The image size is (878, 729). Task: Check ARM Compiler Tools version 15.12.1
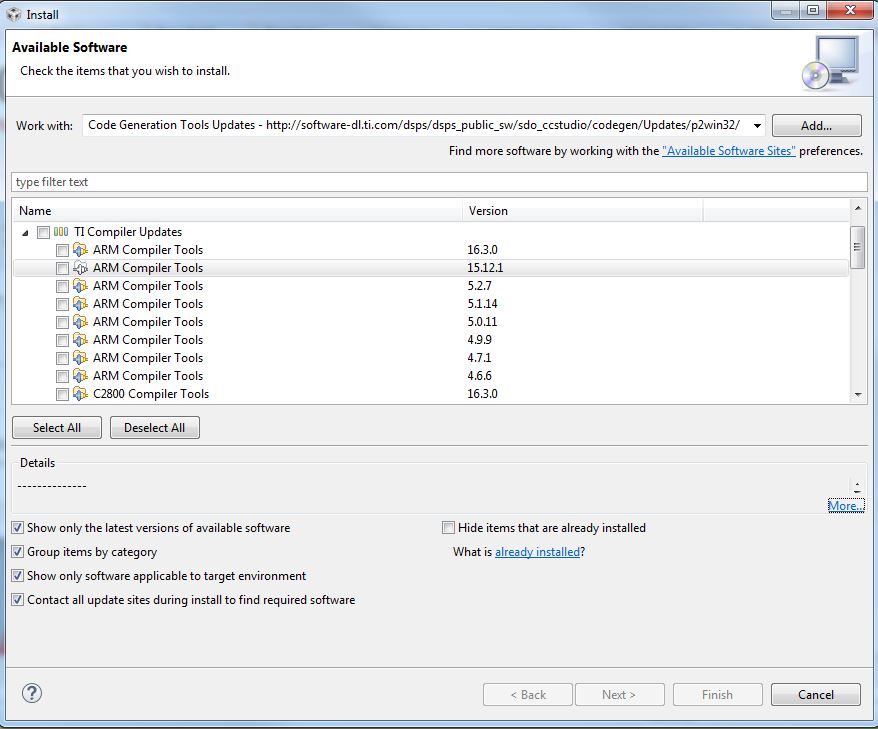click(x=62, y=268)
